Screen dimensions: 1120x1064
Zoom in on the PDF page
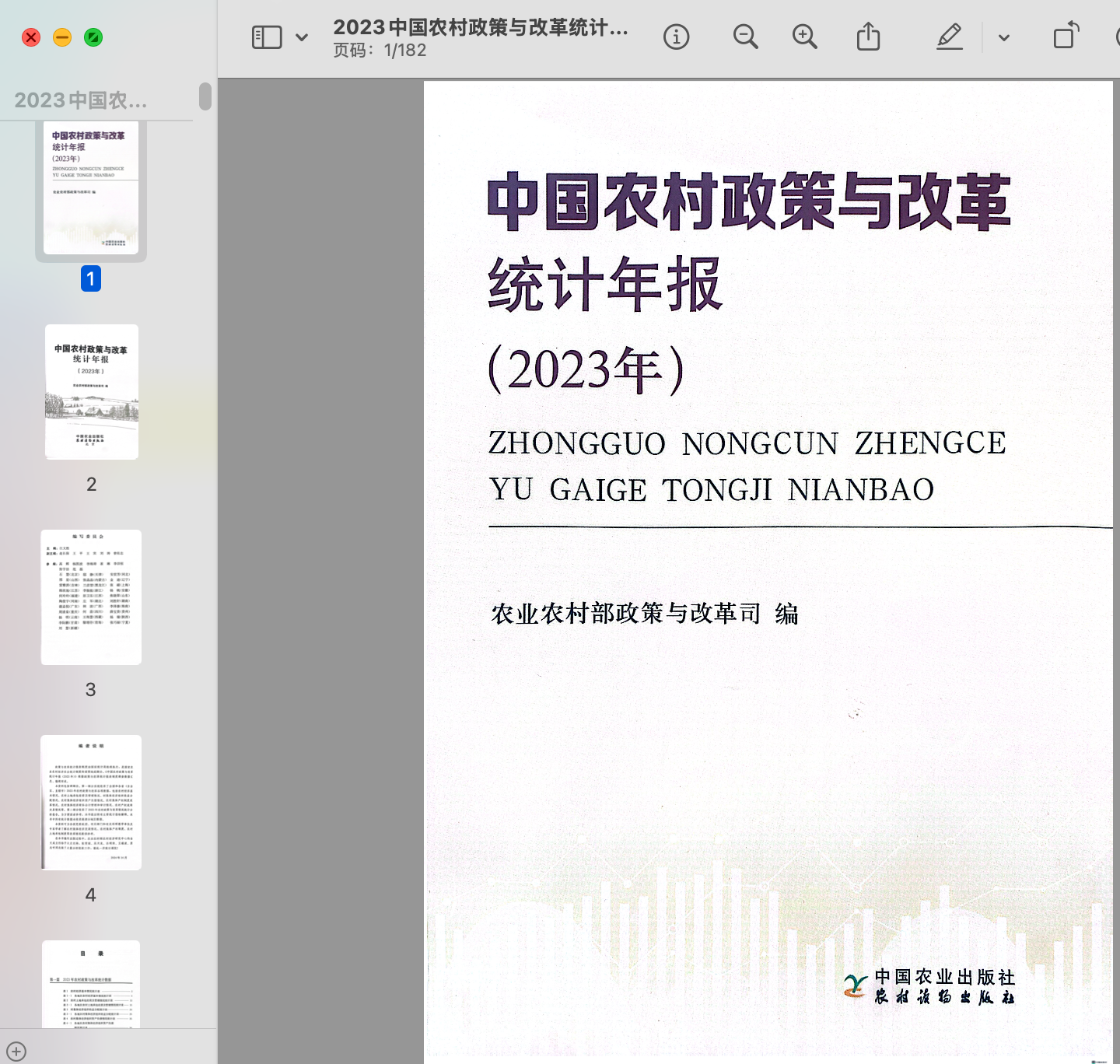coord(804,37)
